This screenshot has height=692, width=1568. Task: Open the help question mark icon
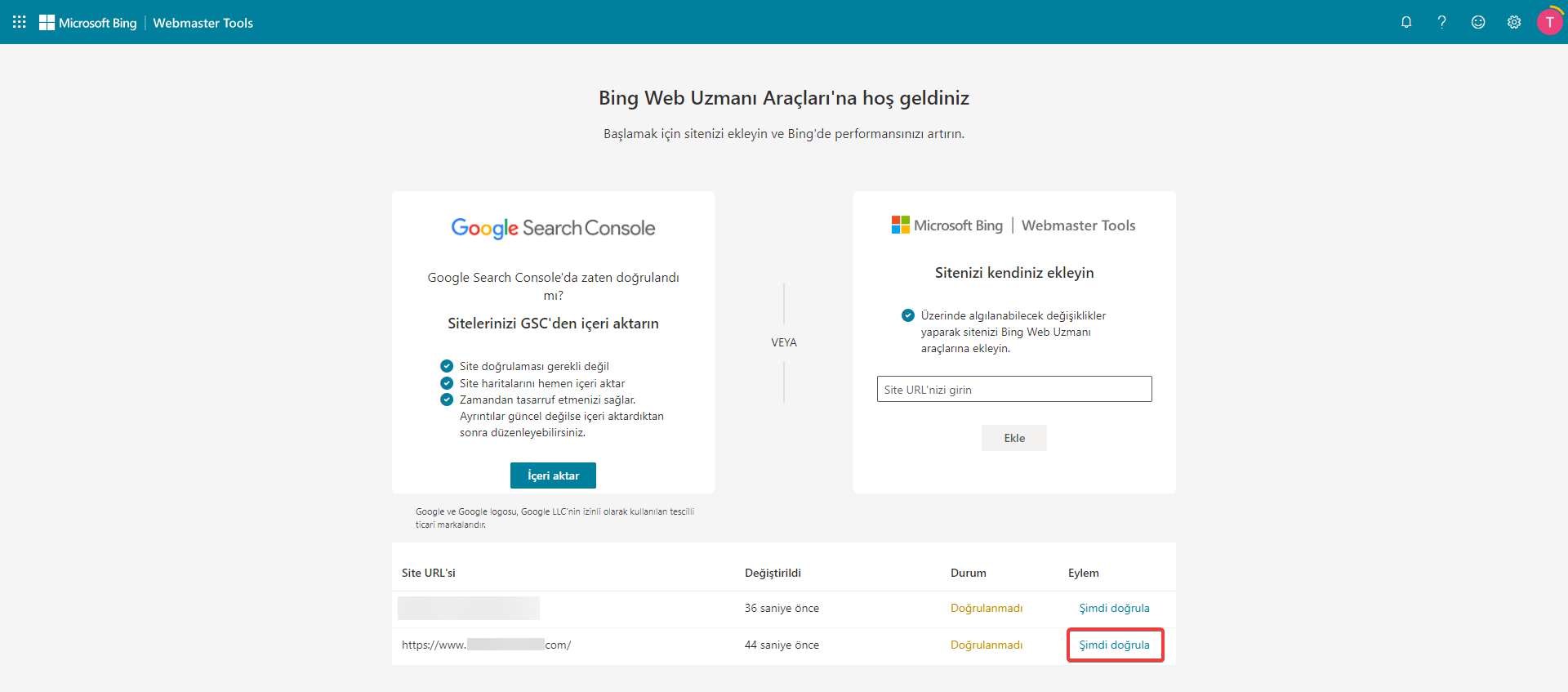coord(1442,22)
